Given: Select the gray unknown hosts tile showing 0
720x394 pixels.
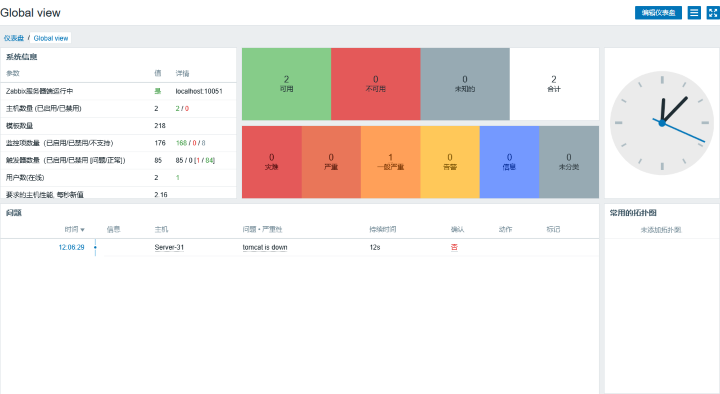Looking at the screenshot, I should [x=465, y=84].
